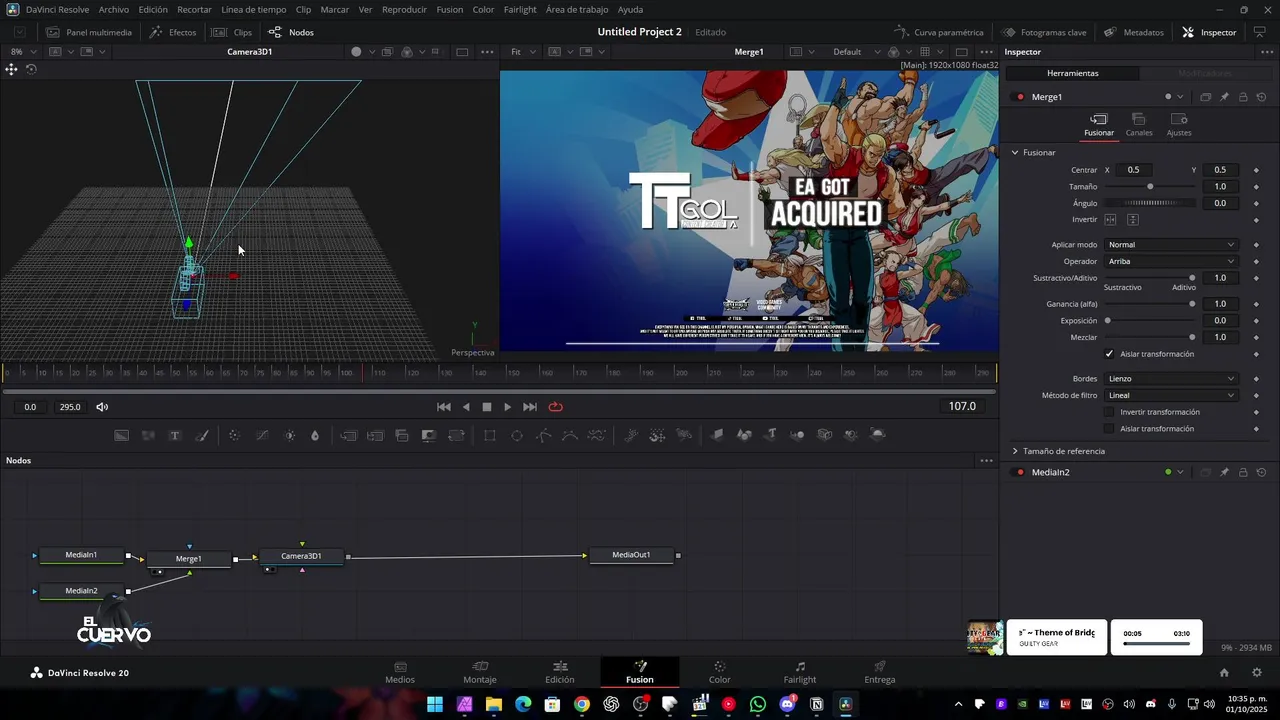Screen dimensions: 1280x720
Task: Toggle the Fotogramas clave panel
Action: click(x=1044, y=32)
